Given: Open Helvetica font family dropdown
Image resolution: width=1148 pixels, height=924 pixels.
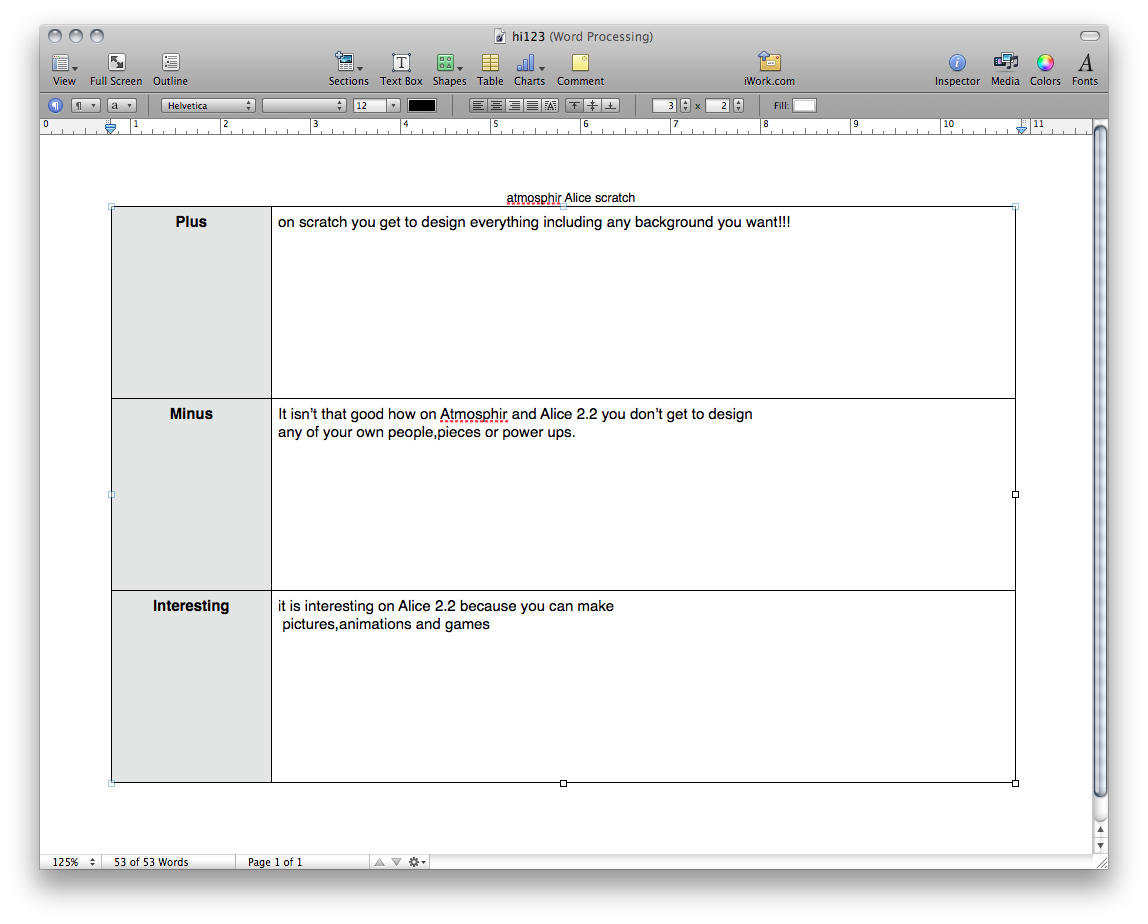Looking at the screenshot, I should [x=208, y=105].
